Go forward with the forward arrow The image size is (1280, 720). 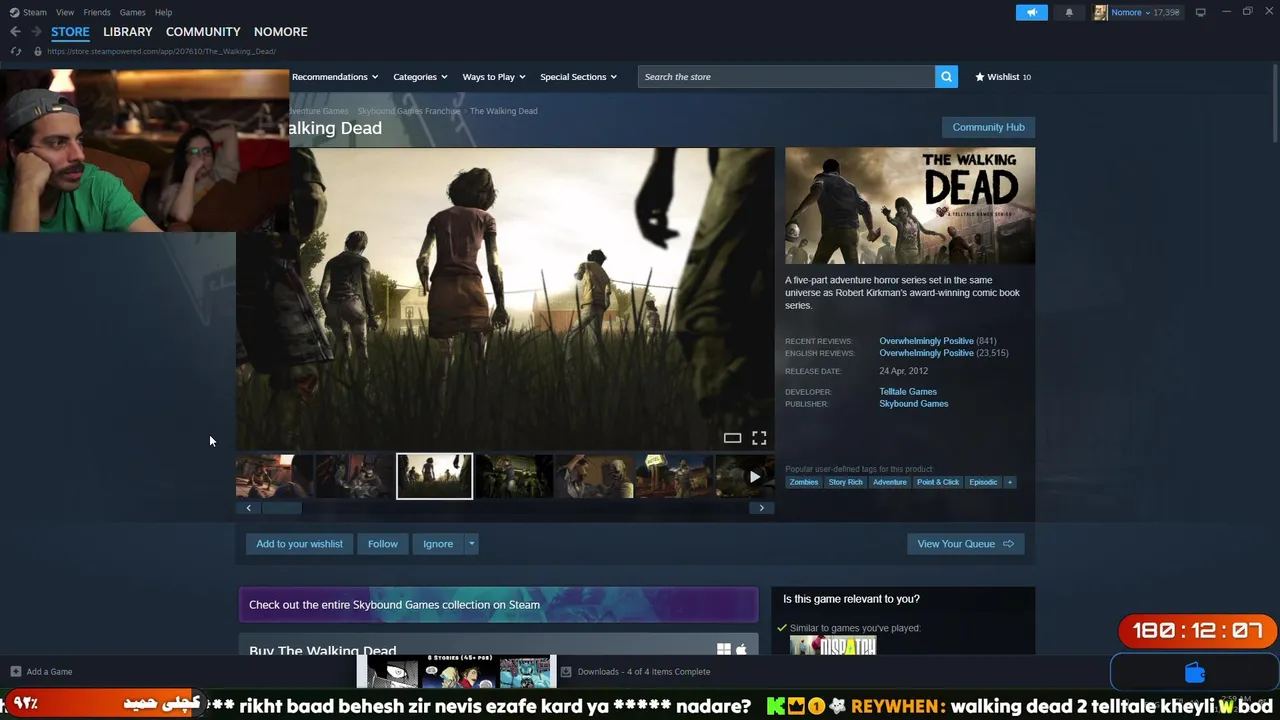36,32
